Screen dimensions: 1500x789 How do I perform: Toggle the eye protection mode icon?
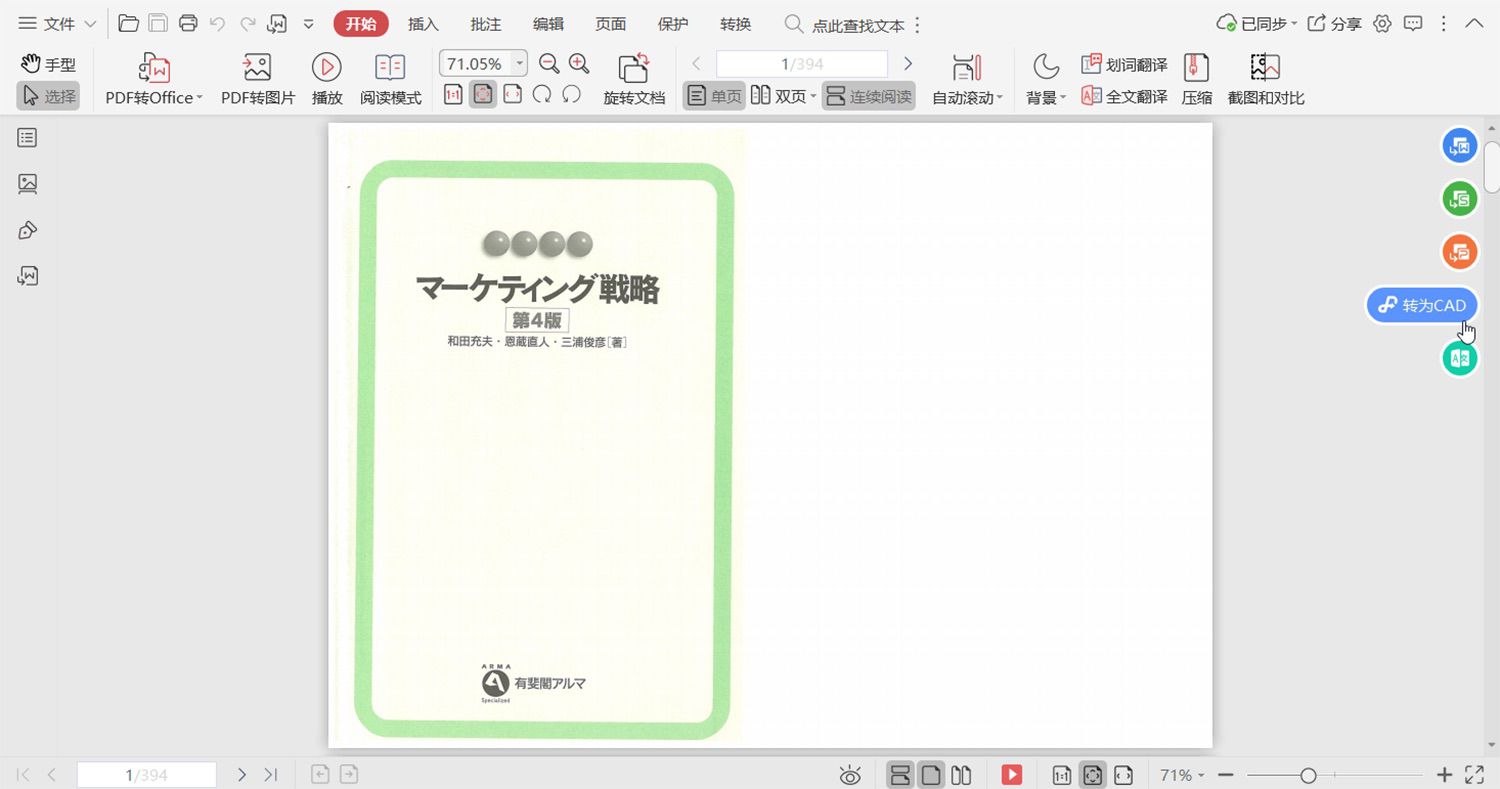[x=850, y=775]
